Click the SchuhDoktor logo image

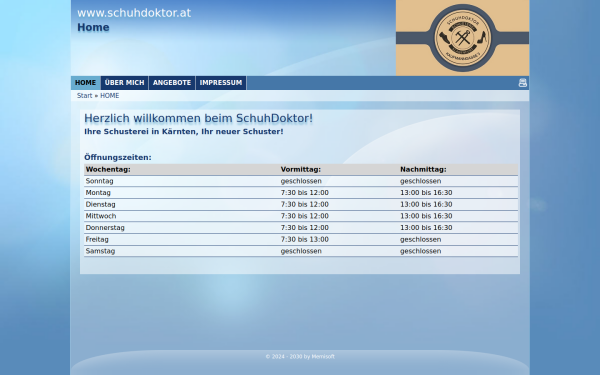(x=462, y=38)
